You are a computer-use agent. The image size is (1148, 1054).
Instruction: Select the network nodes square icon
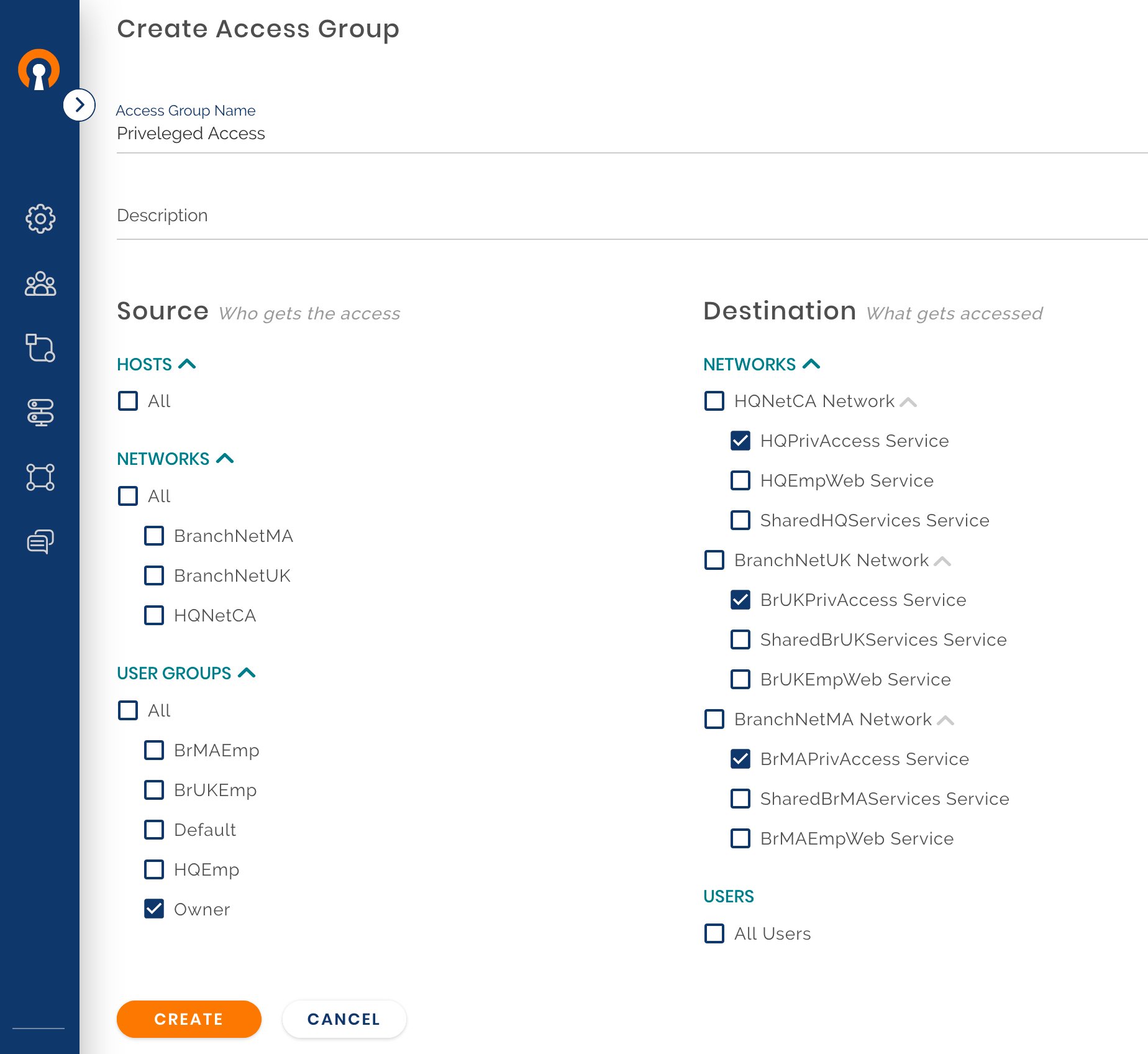(x=40, y=477)
